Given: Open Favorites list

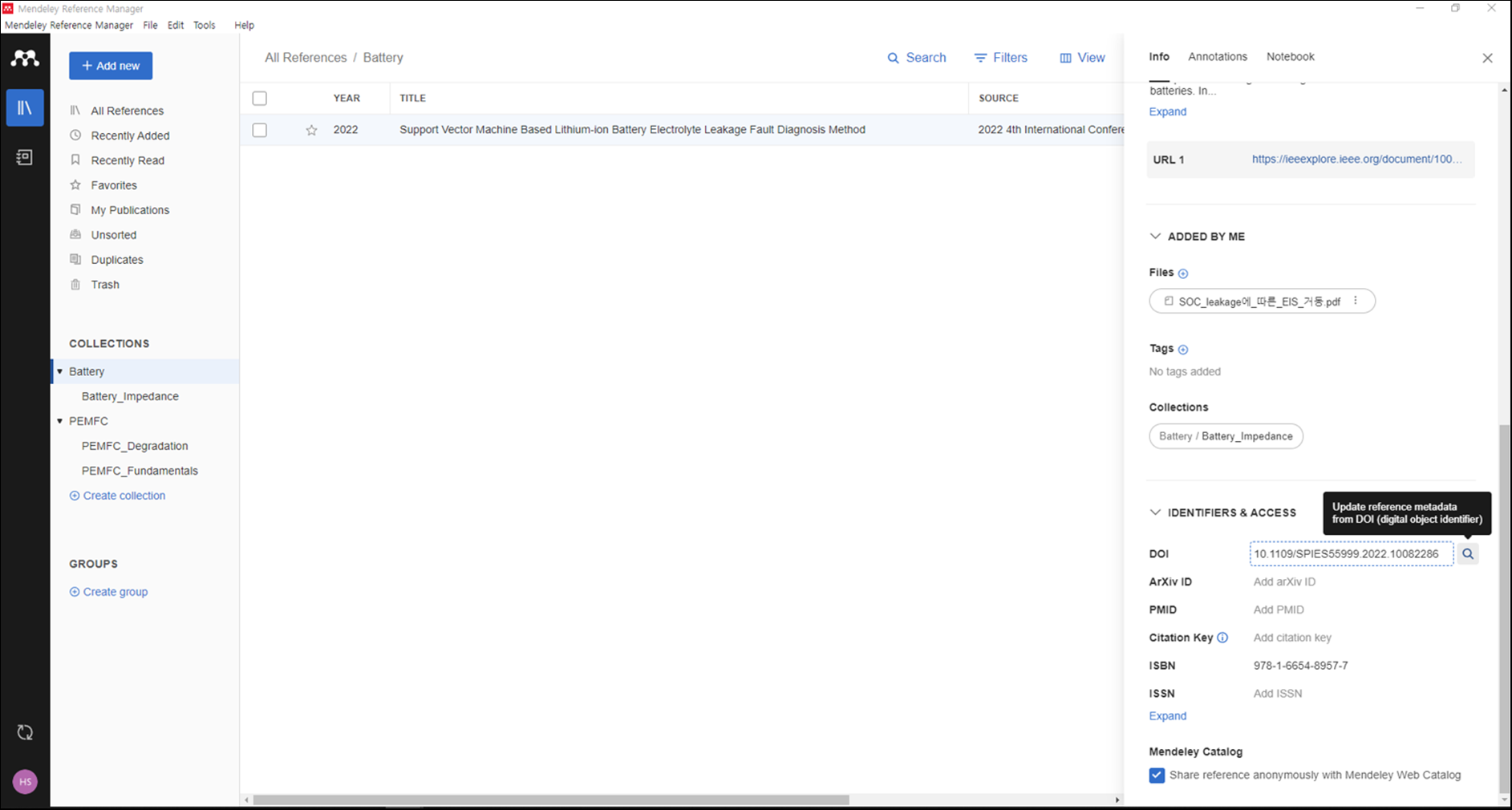Looking at the screenshot, I should (x=114, y=185).
